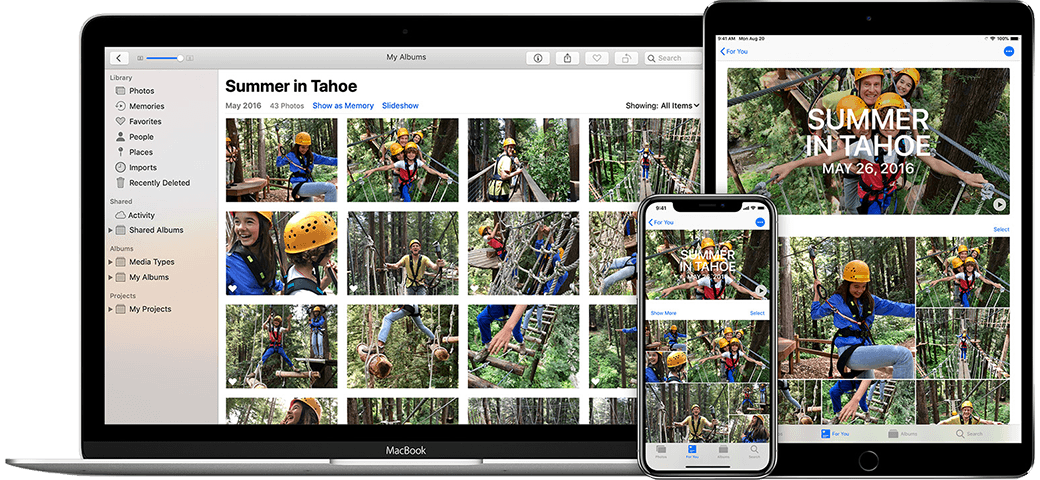Open Favorites in the sidebar
Image resolution: width=1040 pixels, height=480 pixels.
point(145,121)
